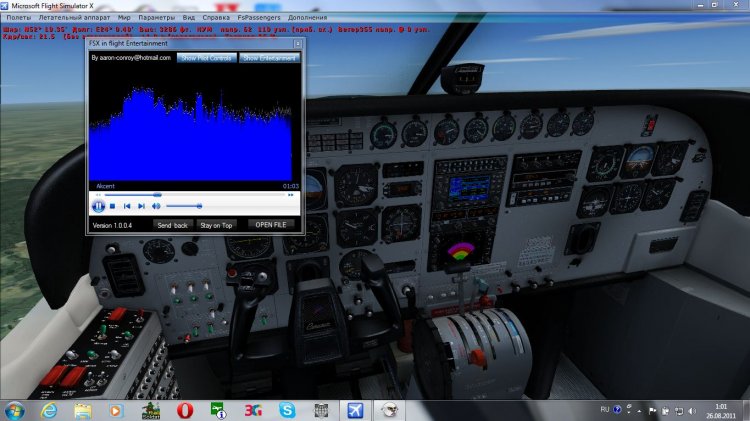Click the OPEN FILE button
750x421 pixels.
pyautogui.click(x=271, y=225)
